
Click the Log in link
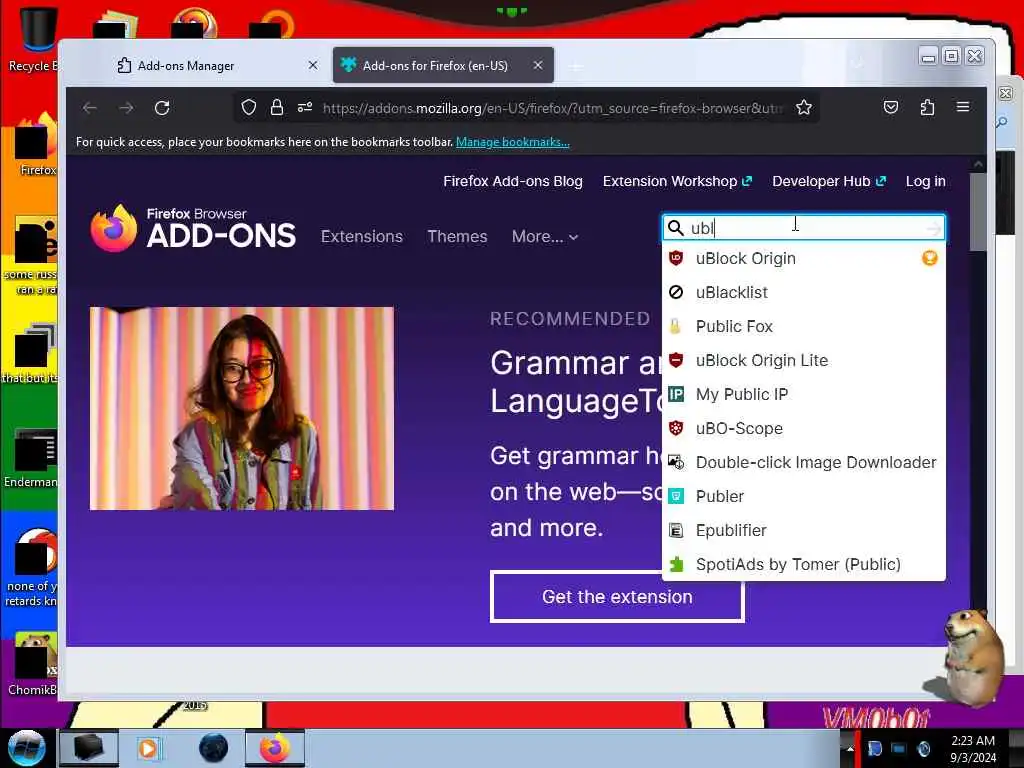point(925,181)
